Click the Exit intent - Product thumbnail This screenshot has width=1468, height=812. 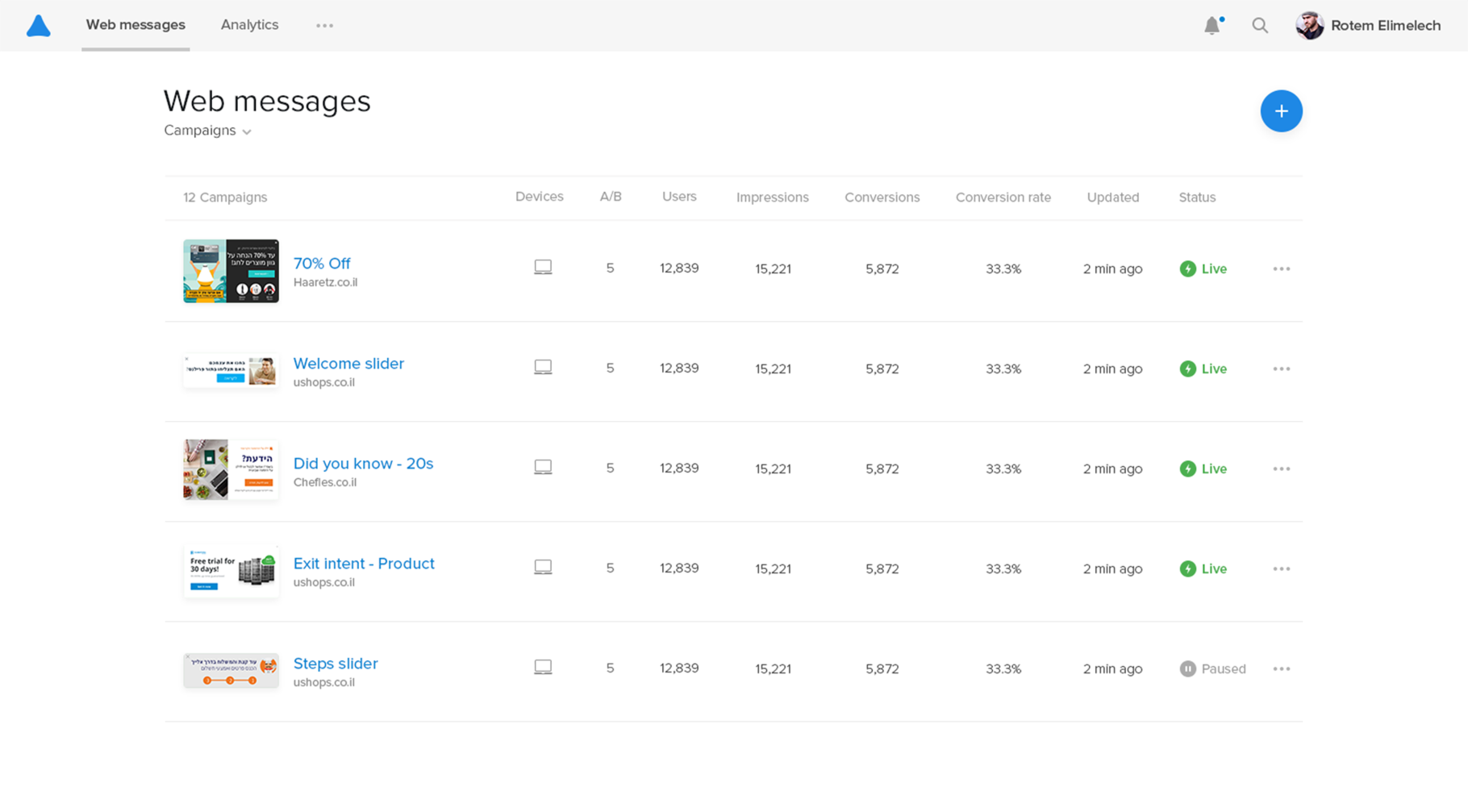pos(231,571)
